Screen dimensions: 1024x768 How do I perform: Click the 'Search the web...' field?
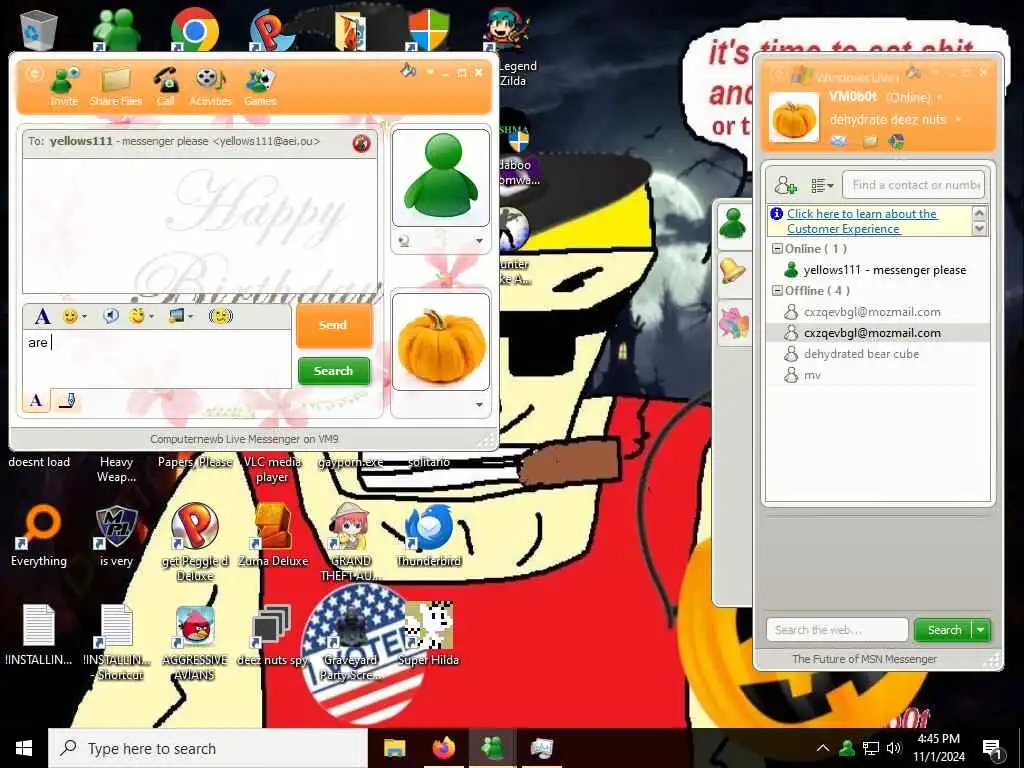point(837,630)
